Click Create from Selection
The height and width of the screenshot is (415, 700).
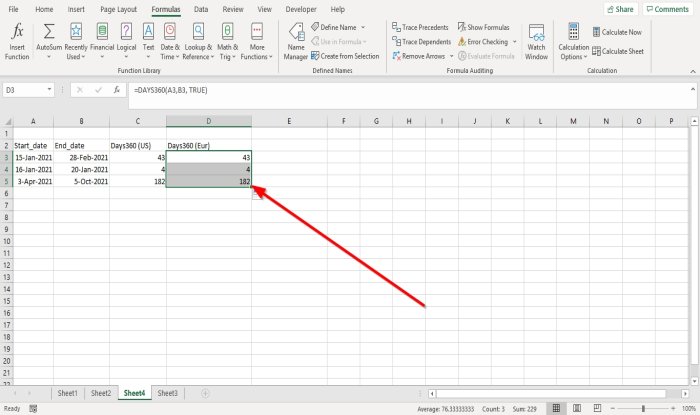(x=345, y=56)
